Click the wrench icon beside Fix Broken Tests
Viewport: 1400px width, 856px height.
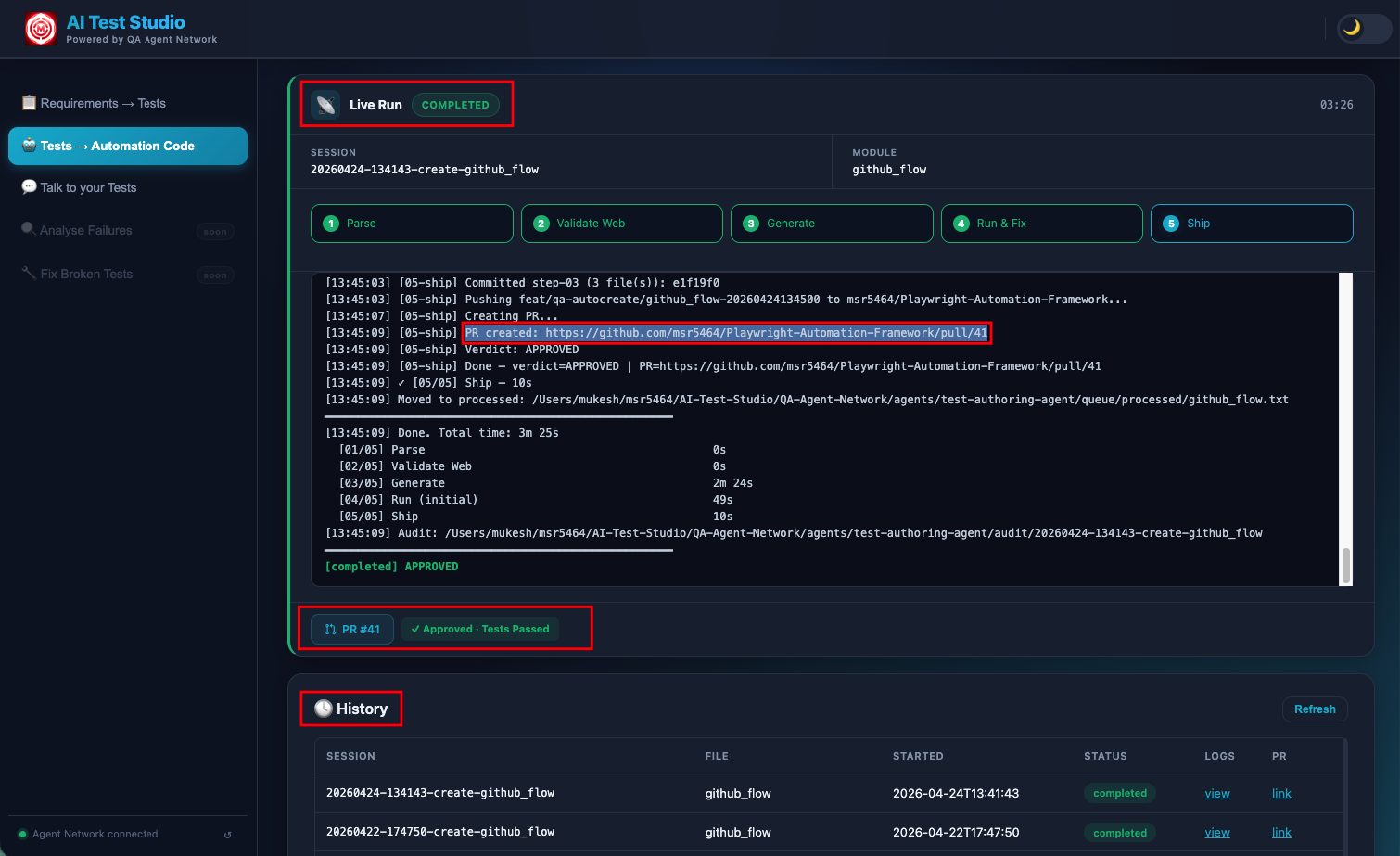point(29,273)
